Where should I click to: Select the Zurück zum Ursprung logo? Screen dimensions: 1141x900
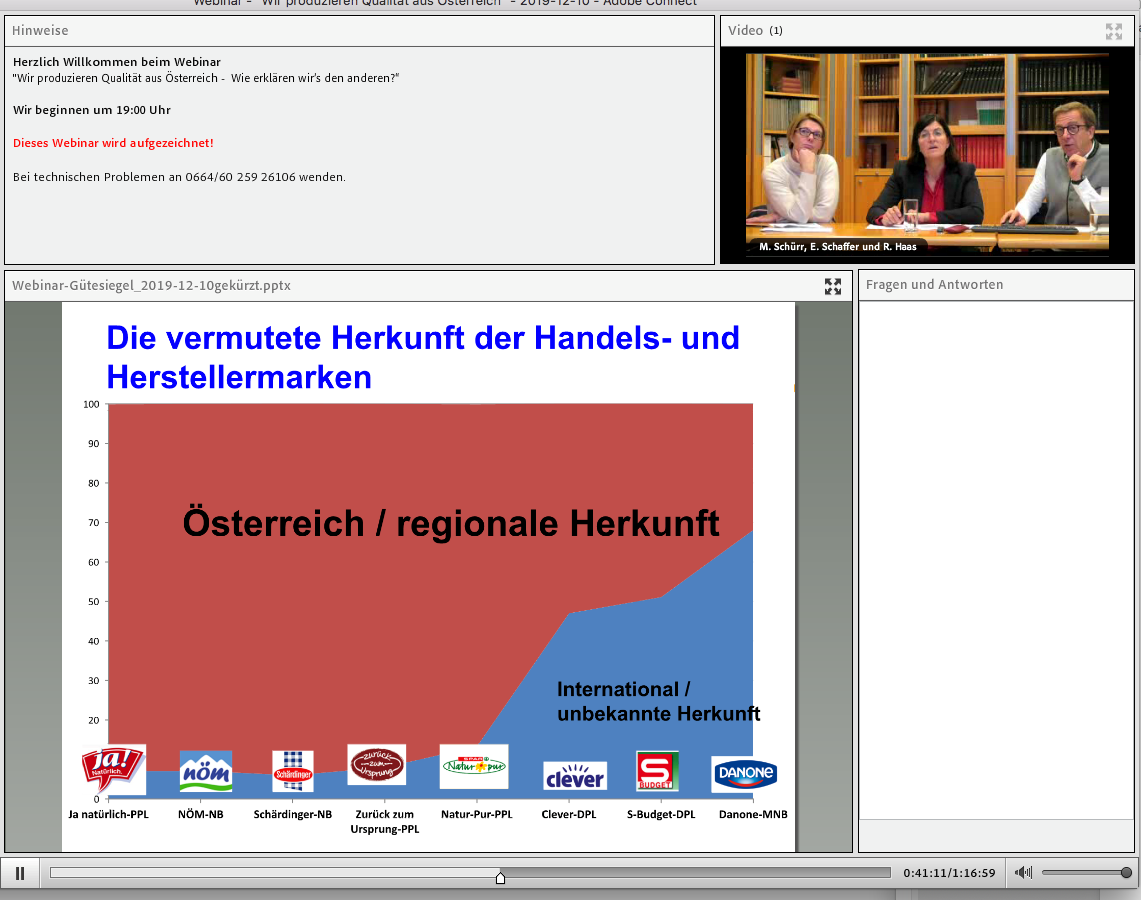click(376, 765)
